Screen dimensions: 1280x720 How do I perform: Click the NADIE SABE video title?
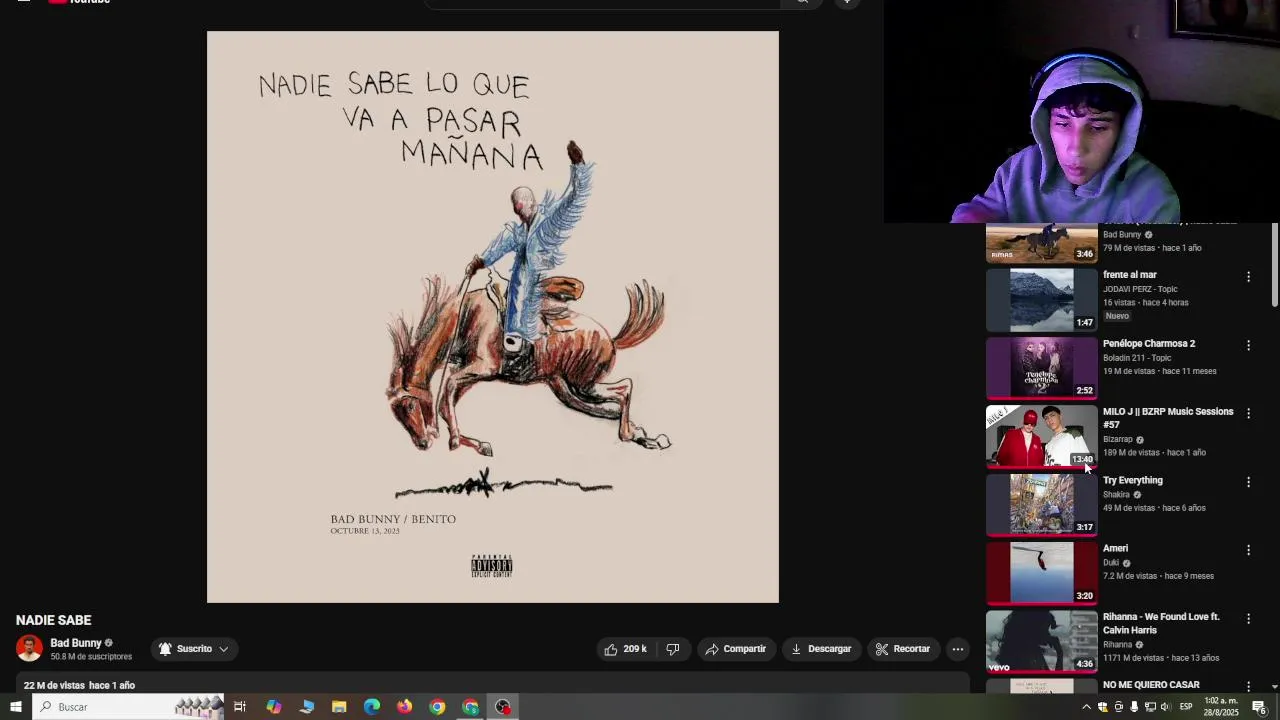coord(54,620)
